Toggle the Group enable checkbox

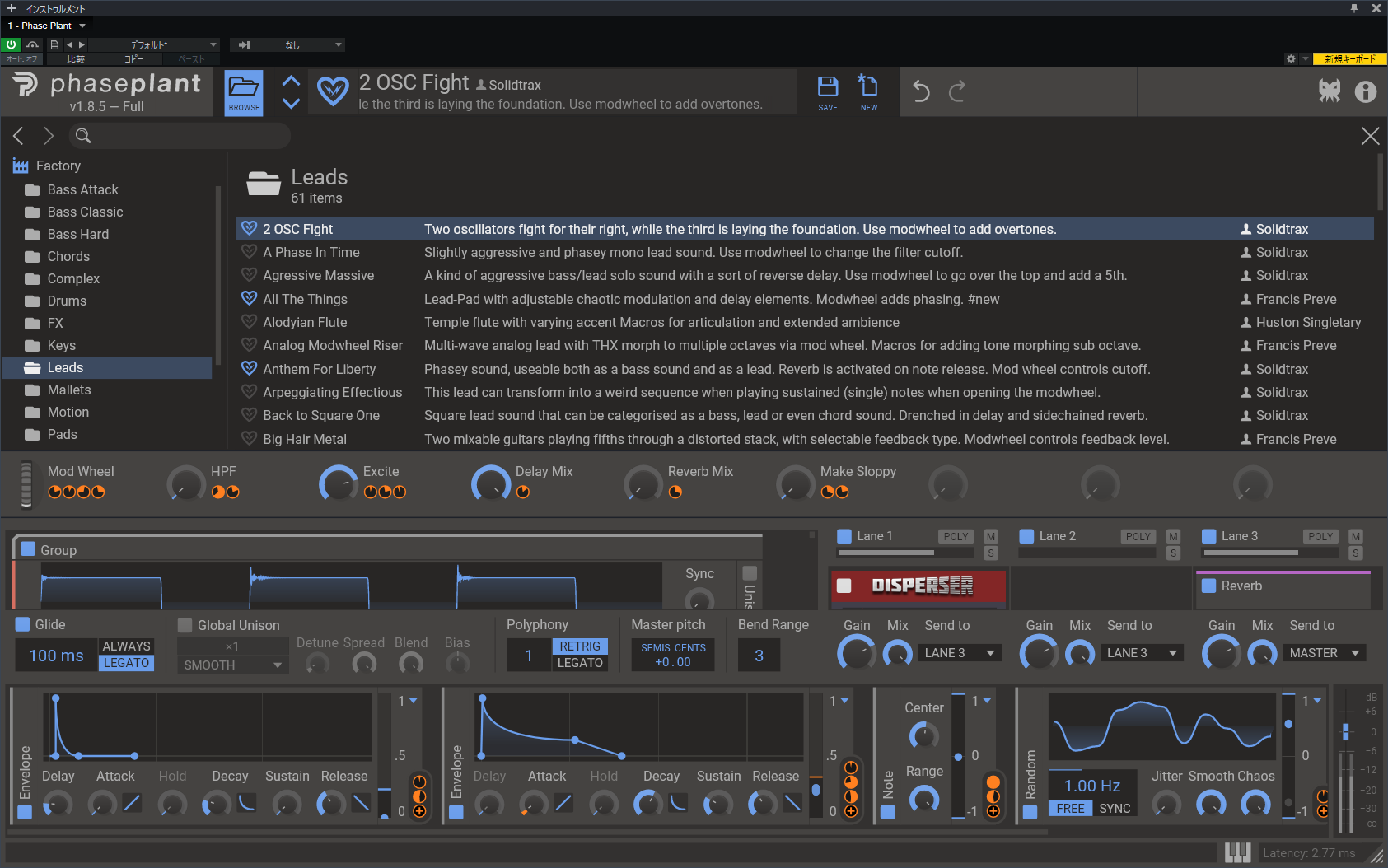[28, 549]
